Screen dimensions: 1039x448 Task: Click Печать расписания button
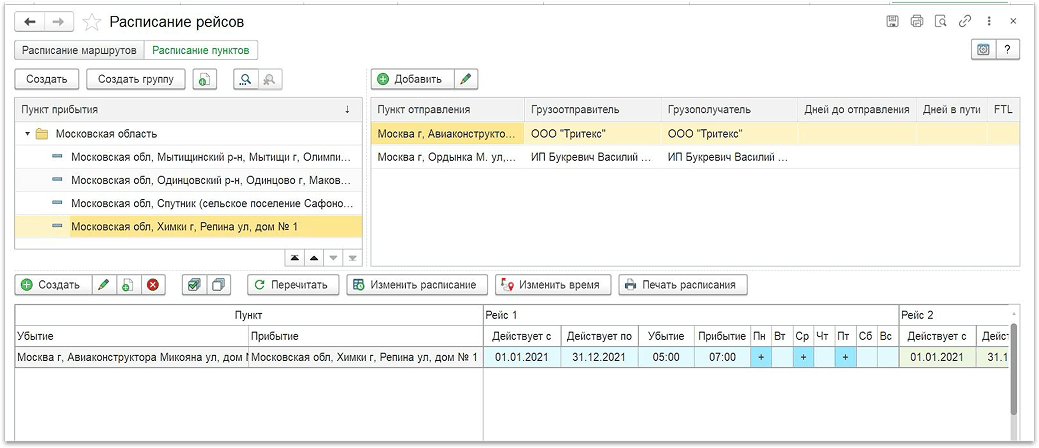683,285
